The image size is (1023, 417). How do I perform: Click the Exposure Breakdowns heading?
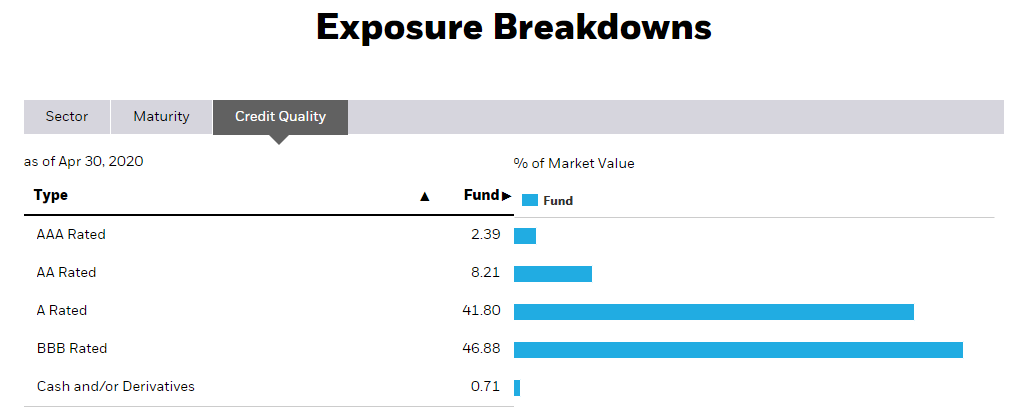click(x=513, y=28)
